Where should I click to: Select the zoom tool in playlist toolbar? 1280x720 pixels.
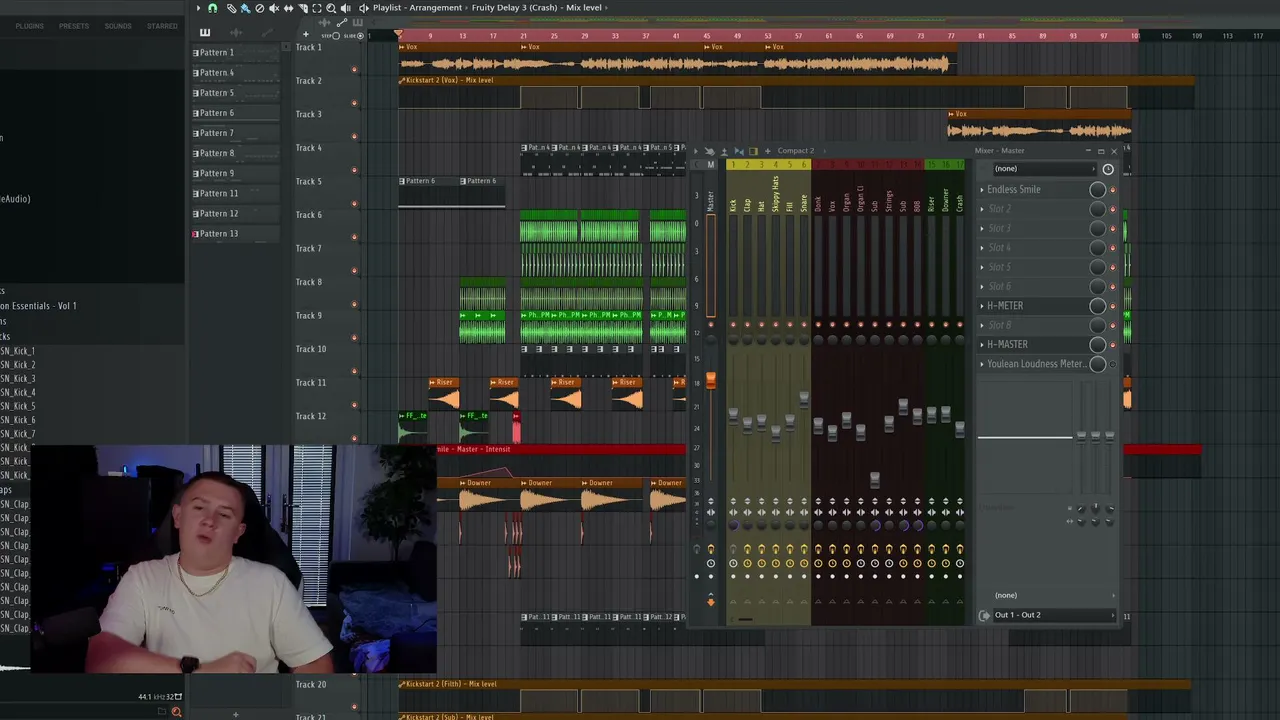(x=331, y=8)
